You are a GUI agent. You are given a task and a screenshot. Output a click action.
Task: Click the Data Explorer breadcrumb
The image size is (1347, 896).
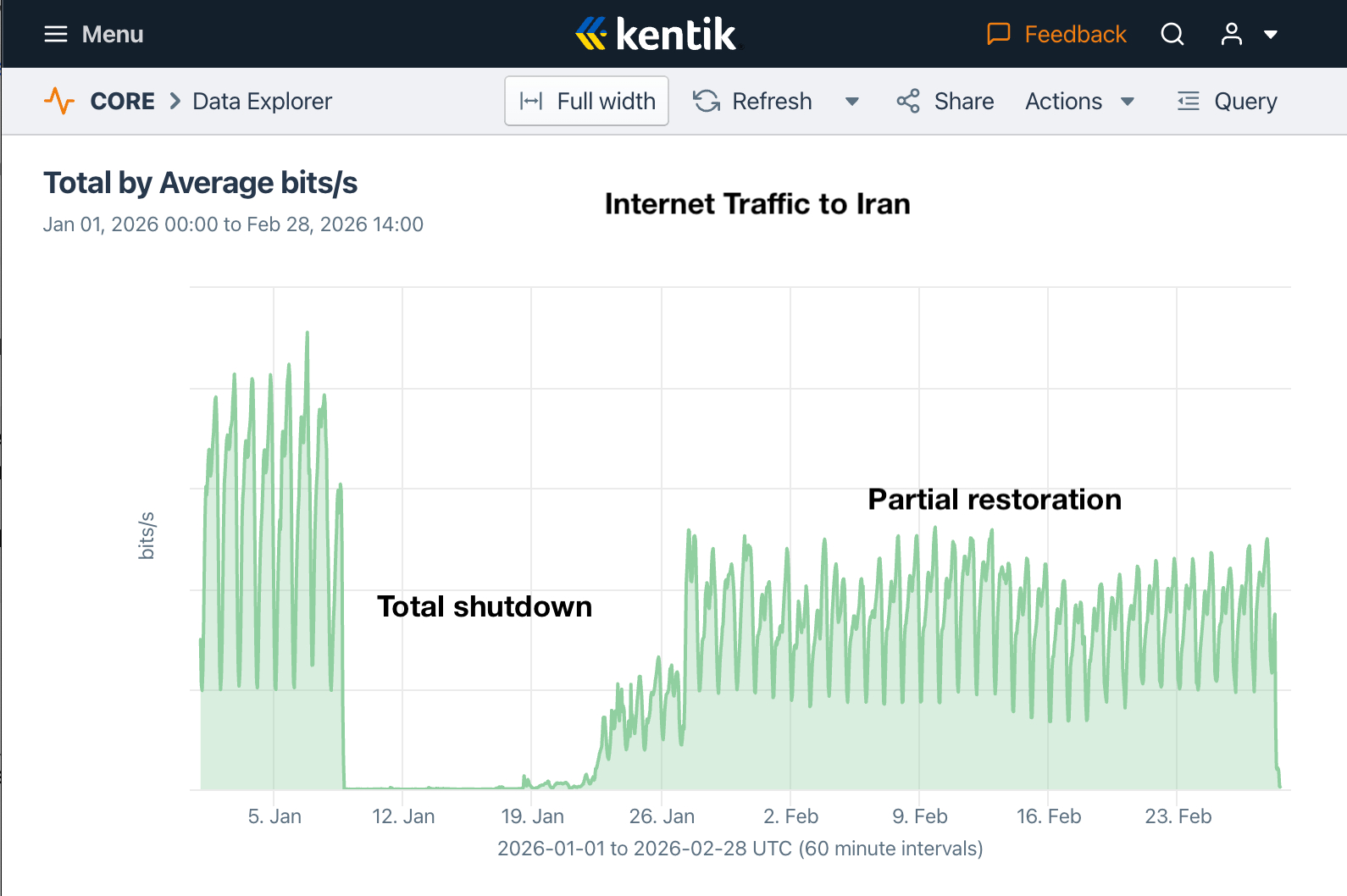tap(263, 101)
